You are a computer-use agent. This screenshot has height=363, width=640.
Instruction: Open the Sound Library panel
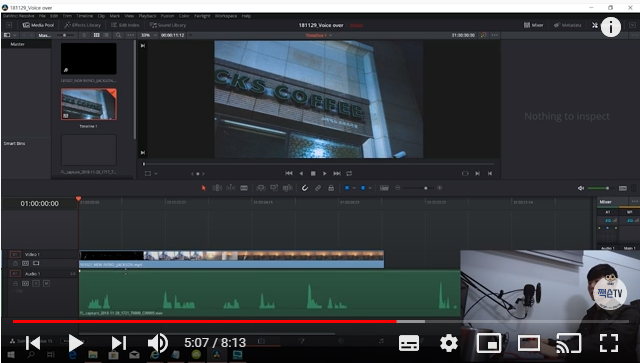click(168, 25)
